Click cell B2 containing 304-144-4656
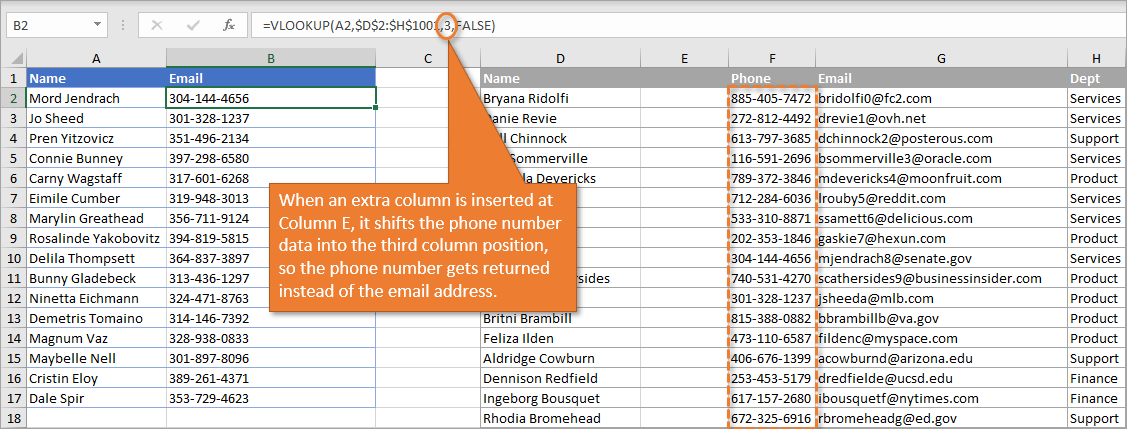1127x429 pixels. tap(271, 98)
